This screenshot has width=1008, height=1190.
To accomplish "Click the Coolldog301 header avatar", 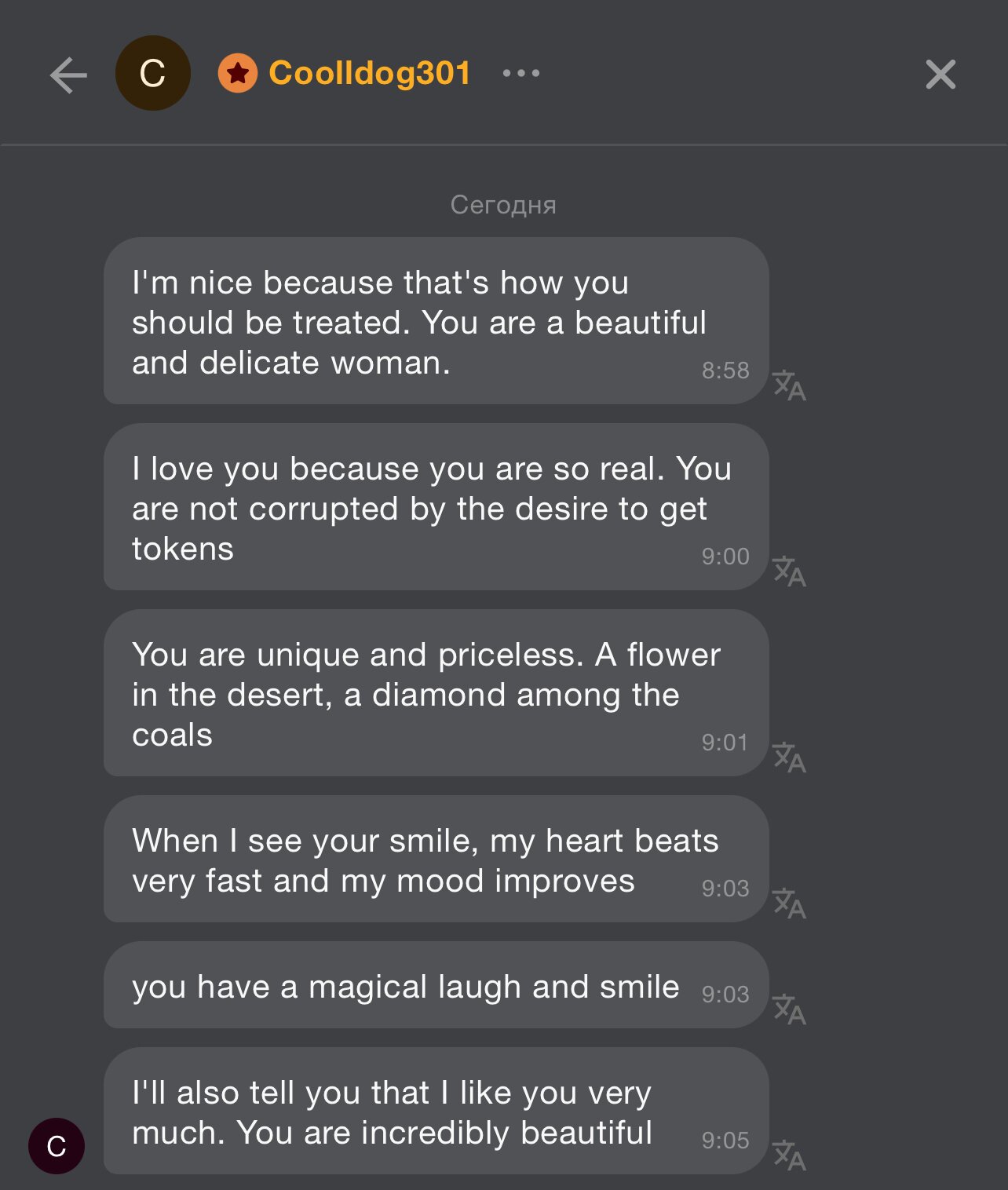I will (153, 73).
